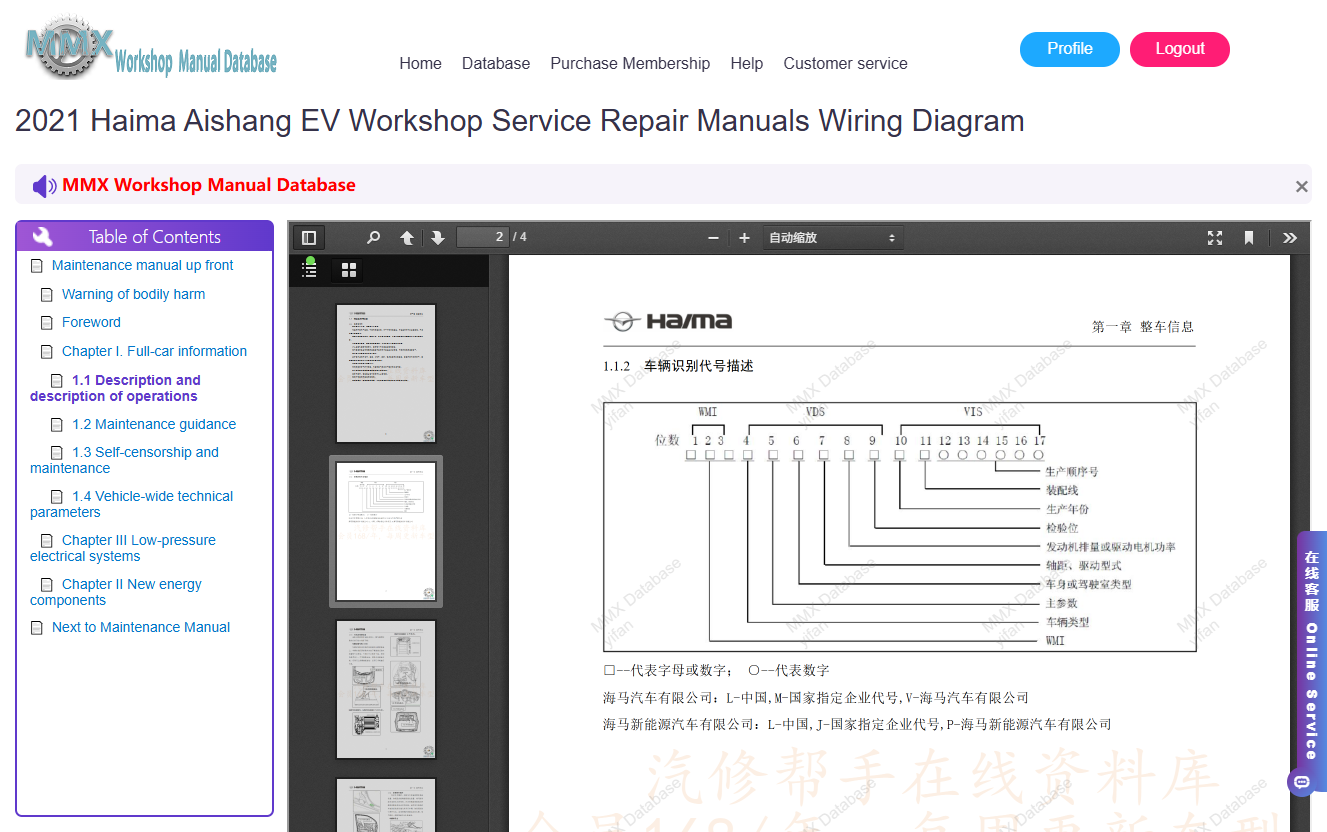Open the PDF tools double-chevron menu
This screenshot has height=832, width=1327.
tap(1290, 238)
